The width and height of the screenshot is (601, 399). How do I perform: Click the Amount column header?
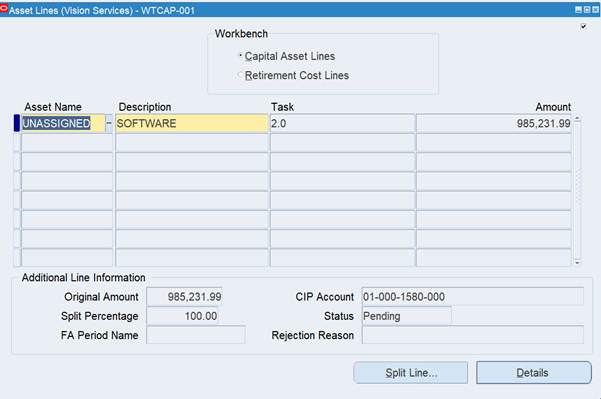point(553,107)
